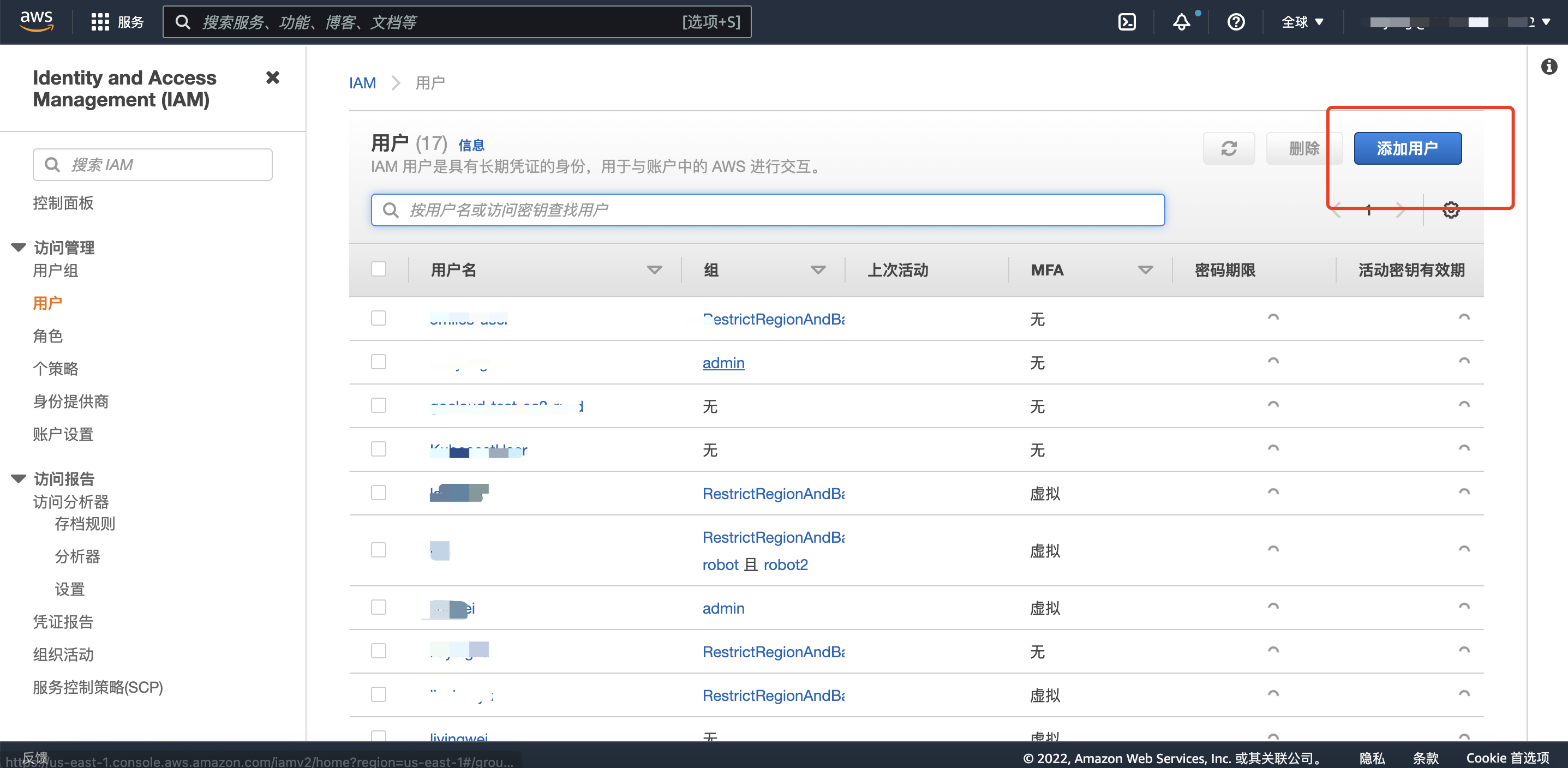This screenshot has height=768, width=1568.
Task: Open 条款 link in footer
Action: click(x=1426, y=758)
